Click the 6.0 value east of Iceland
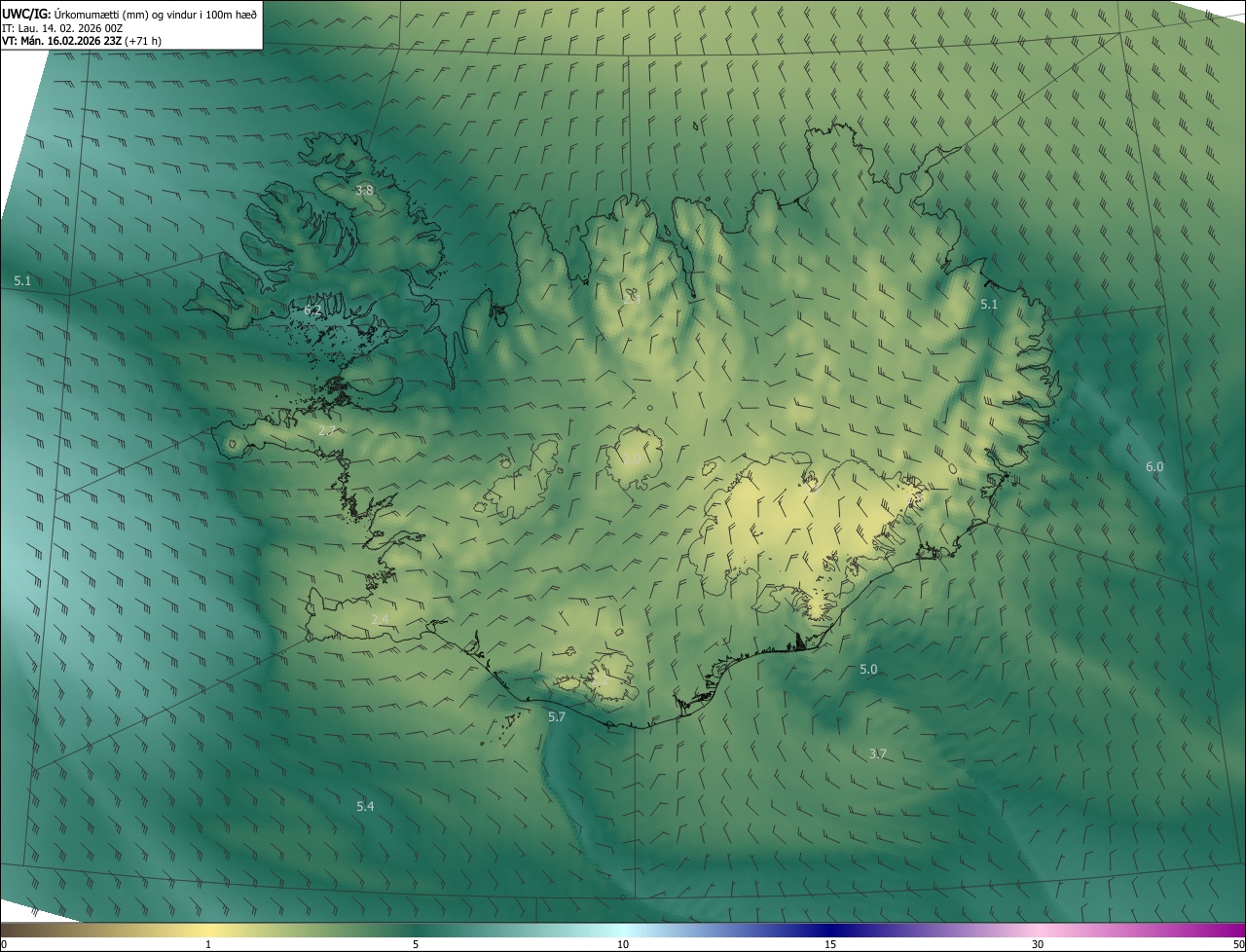The width and height of the screenshot is (1246, 952). [1154, 467]
